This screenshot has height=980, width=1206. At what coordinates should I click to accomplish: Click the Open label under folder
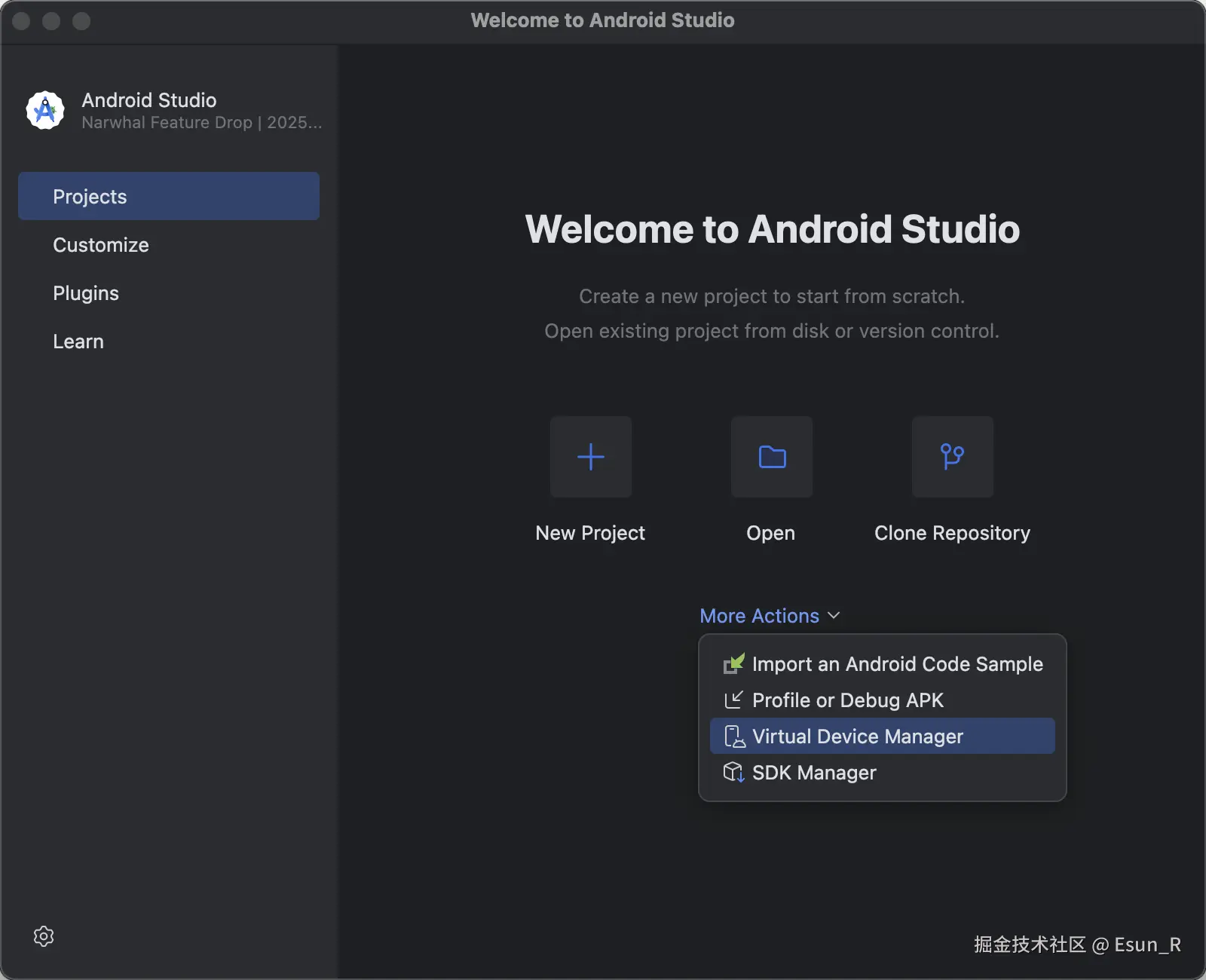(x=771, y=533)
